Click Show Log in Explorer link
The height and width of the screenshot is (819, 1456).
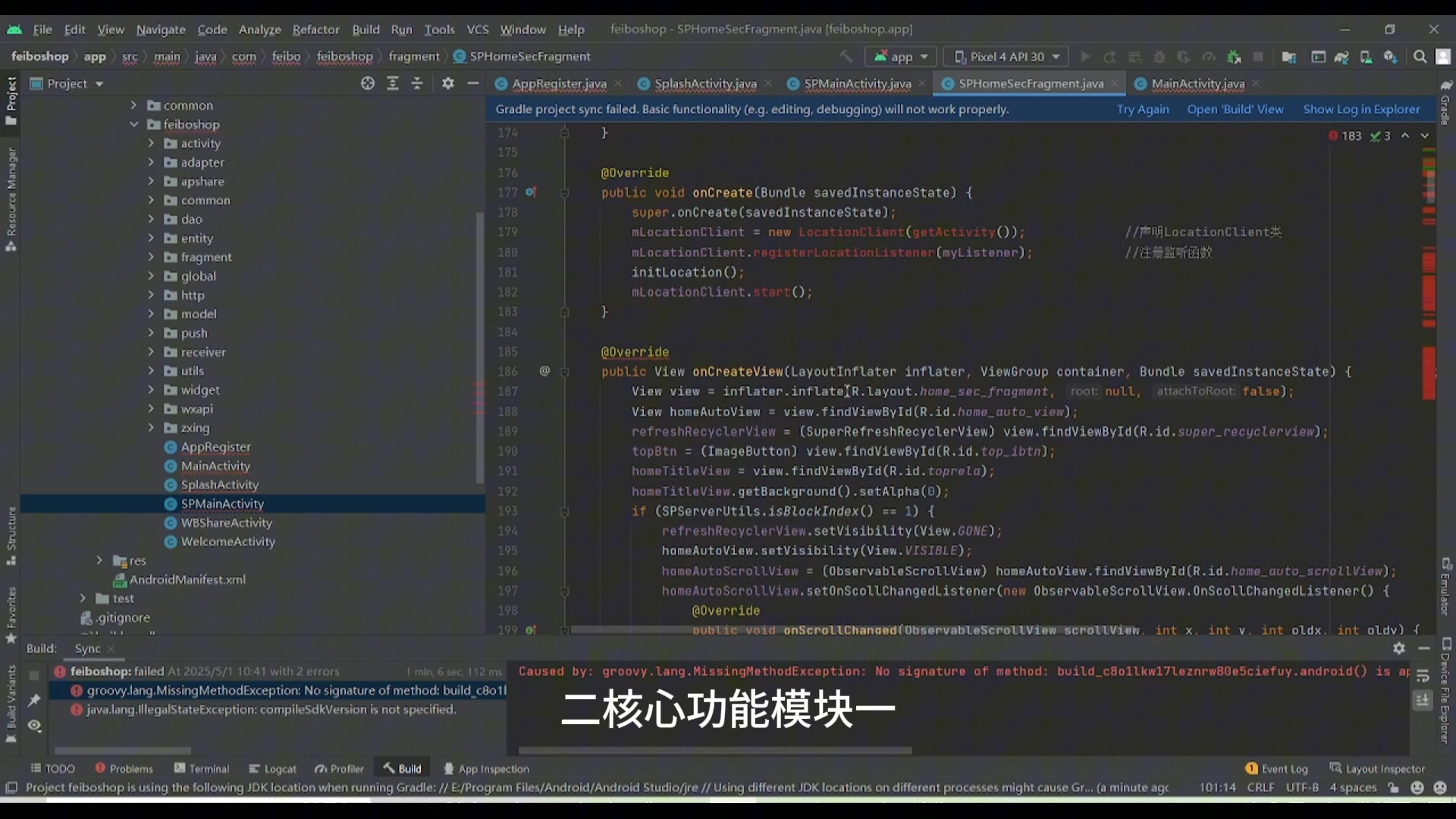click(x=1361, y=109)
